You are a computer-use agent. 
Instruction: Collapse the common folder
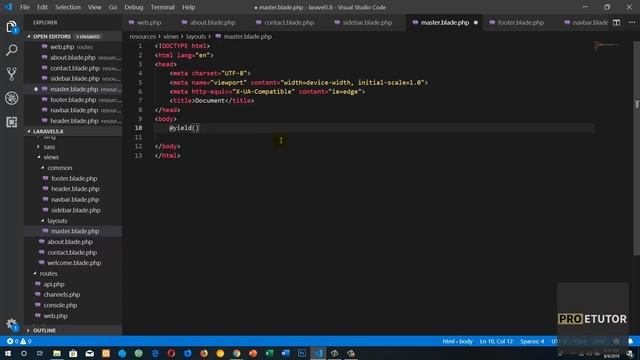(x=60, y=168)
